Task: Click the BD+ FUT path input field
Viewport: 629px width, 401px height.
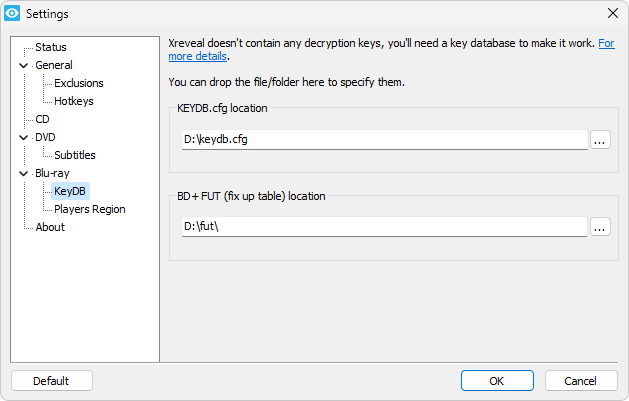Action: (x=384, y=227)
